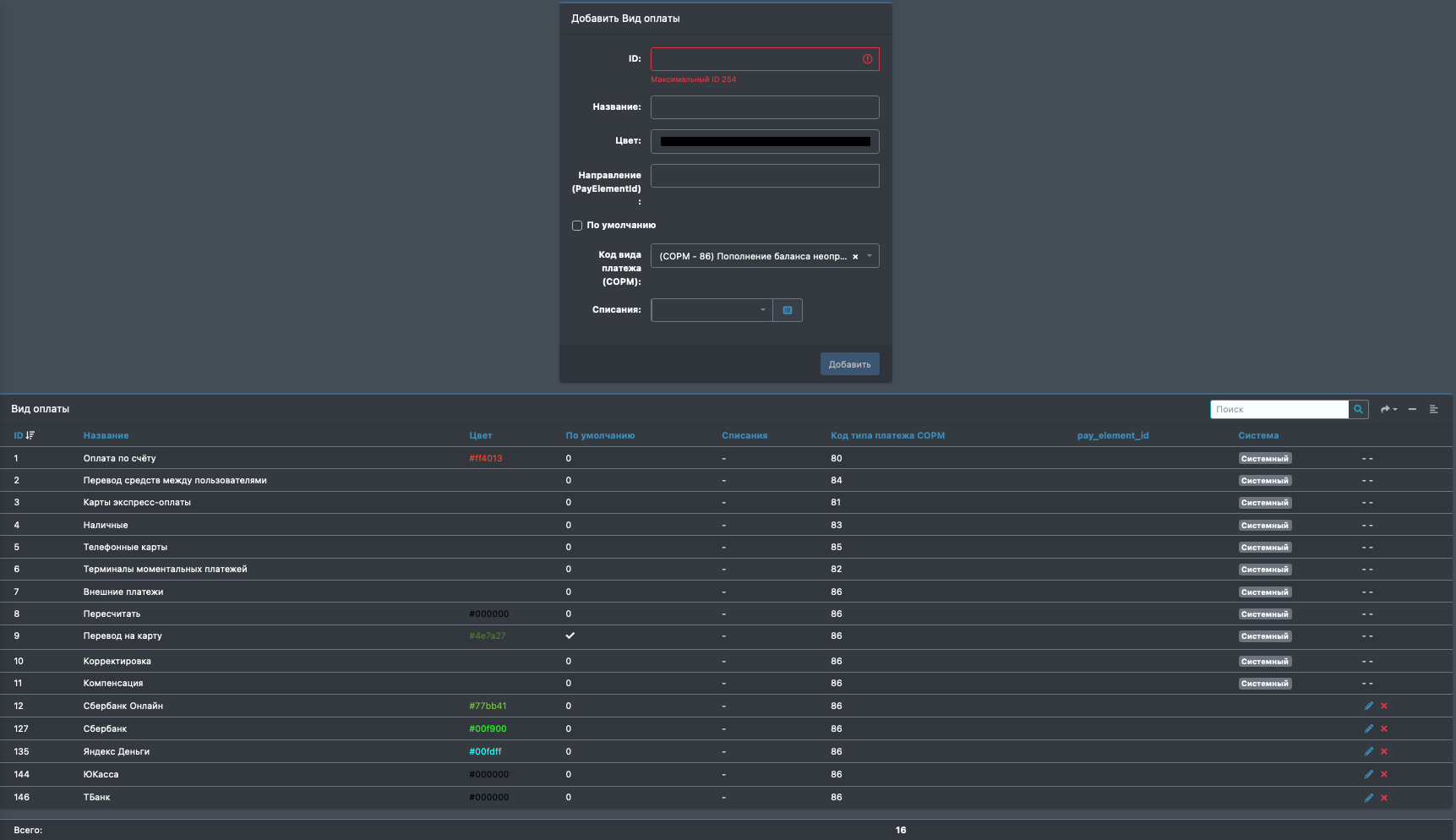
Task: Edit the Сбербанк row (ID 127)
Action: 1369,728
